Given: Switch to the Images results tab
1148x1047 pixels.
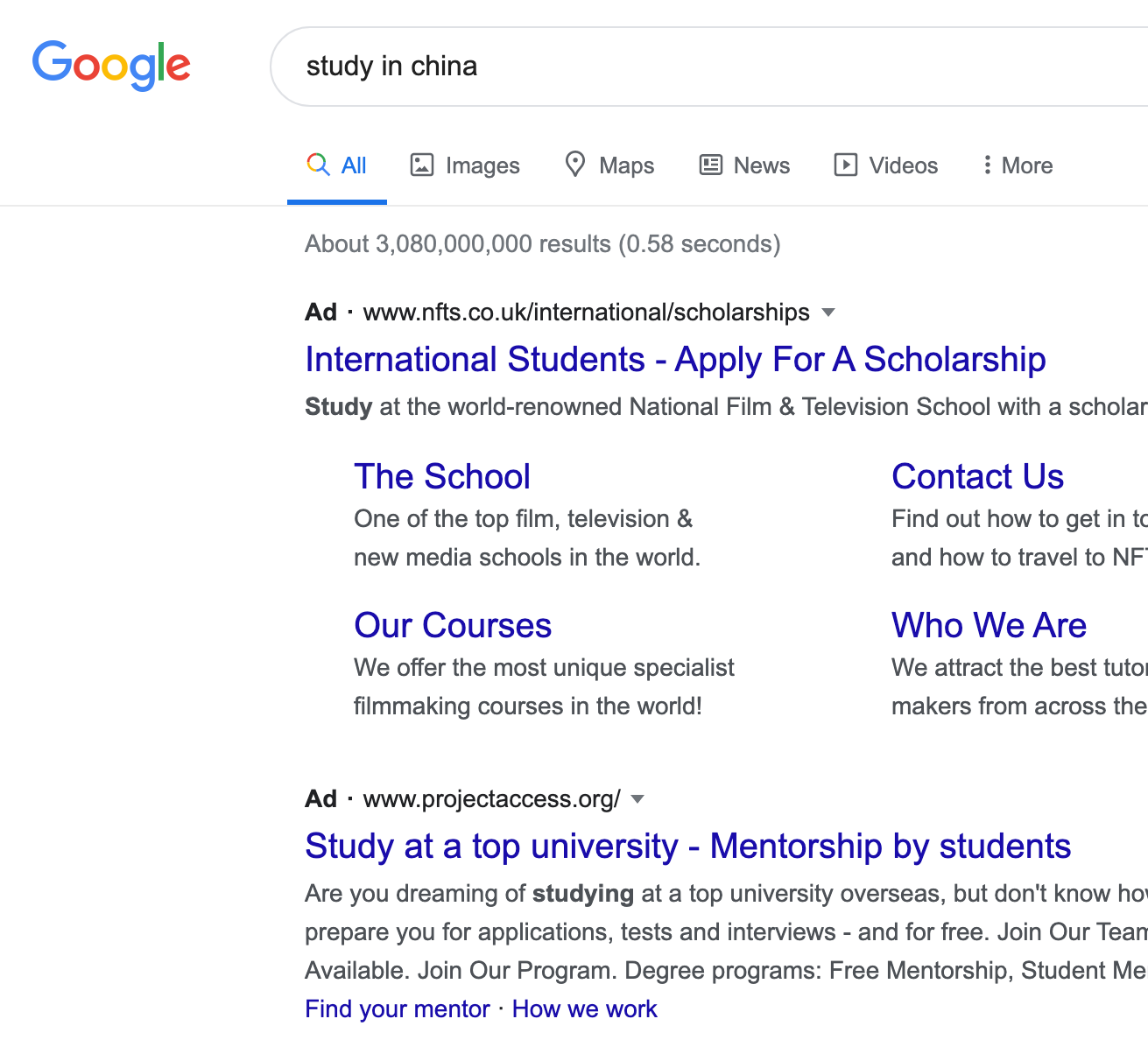Looking at the screenshot, I should [482, 165].
